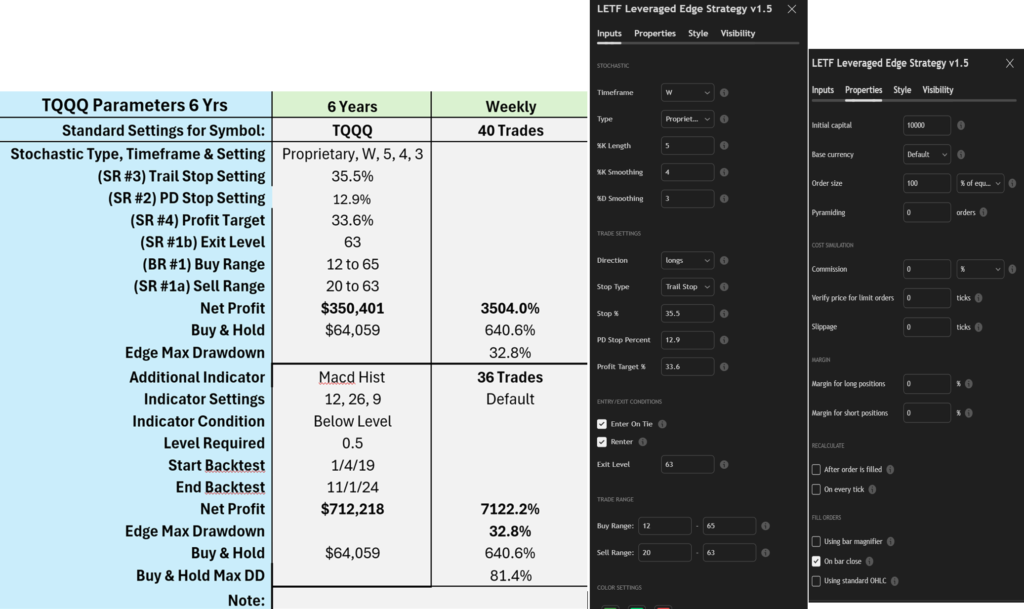Close the left strategy settings dialog
The width and height of the screenshot is (1024, 609).
point(792,9)
